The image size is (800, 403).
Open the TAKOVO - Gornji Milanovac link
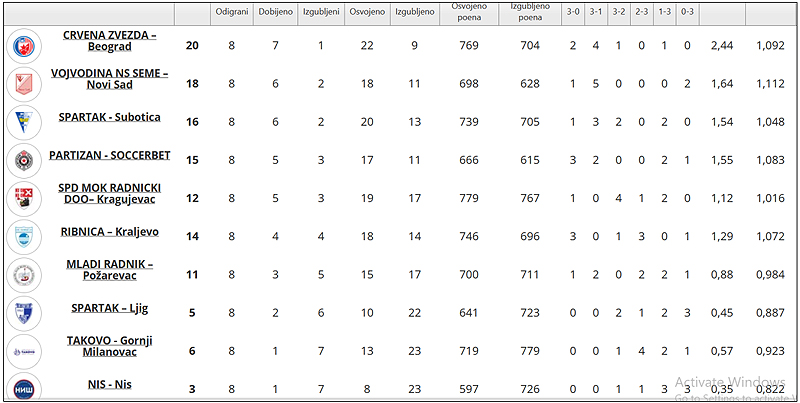point(109,346)
